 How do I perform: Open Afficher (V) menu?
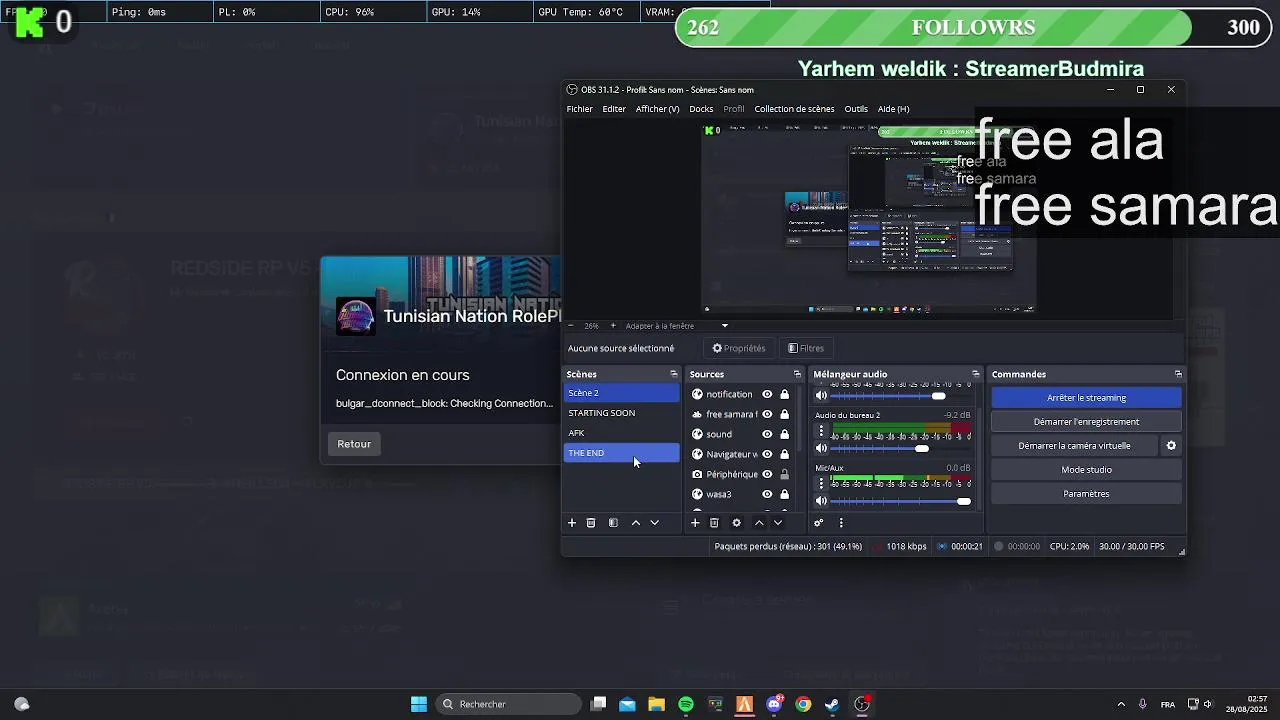point(657,109)
